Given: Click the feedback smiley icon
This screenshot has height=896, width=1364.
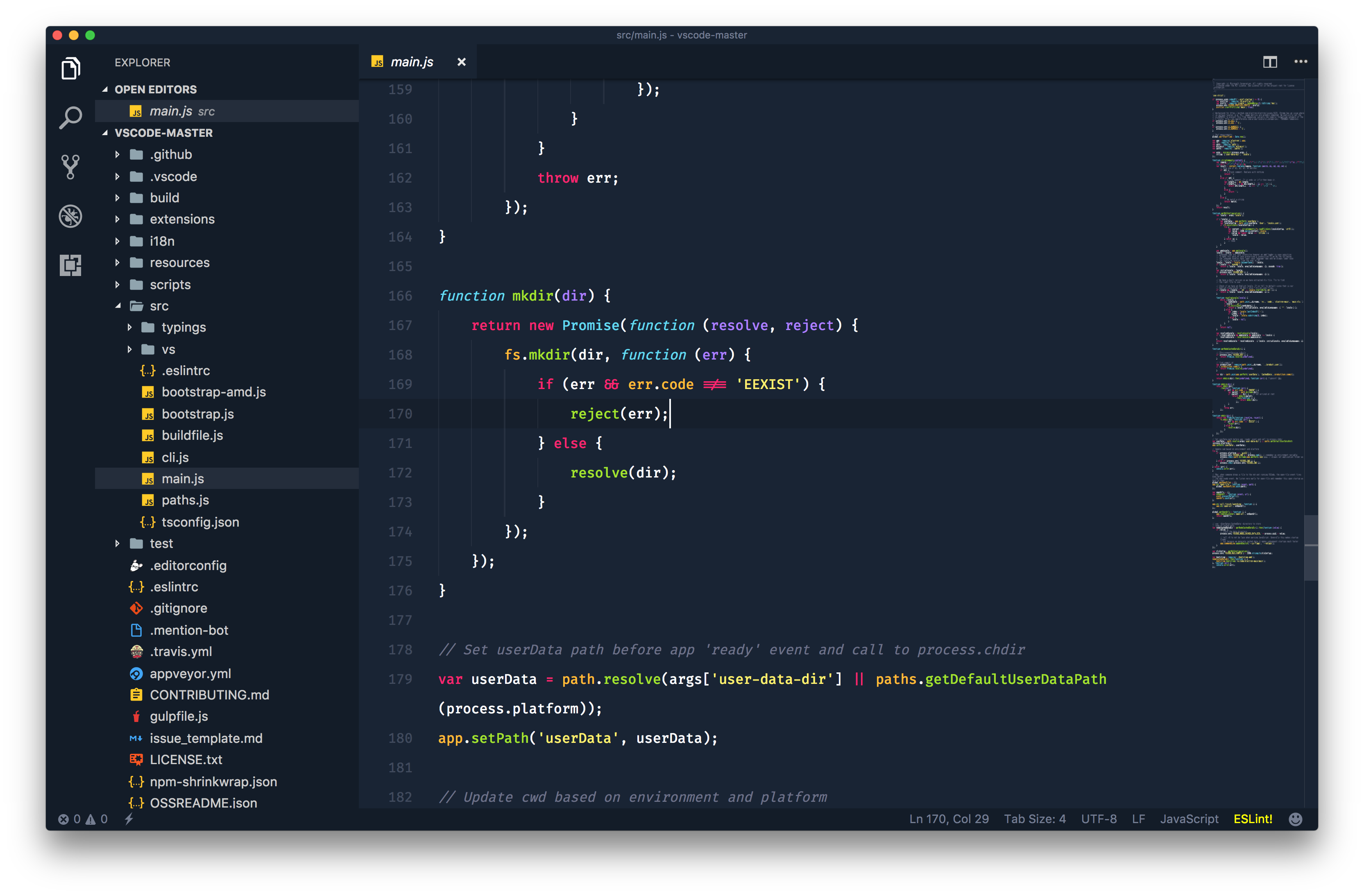Looking at the screenshot, I should coord(1295,819).
